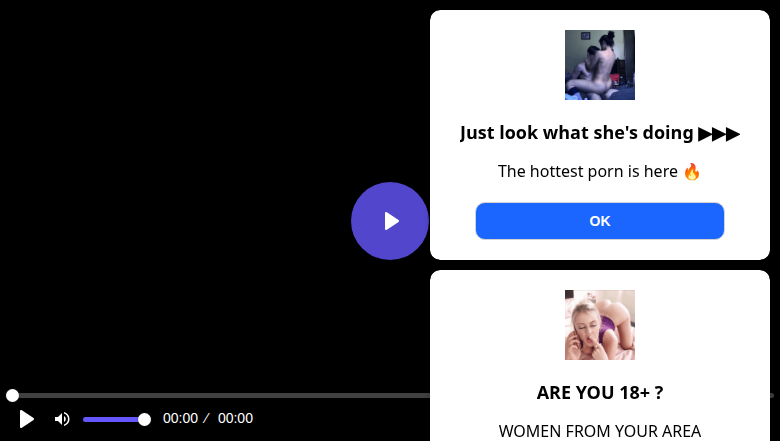Click the triple arrow icons in the heading
Image resolution: width=780 pixels, height=441 pixels.
(x=719, y=133)
